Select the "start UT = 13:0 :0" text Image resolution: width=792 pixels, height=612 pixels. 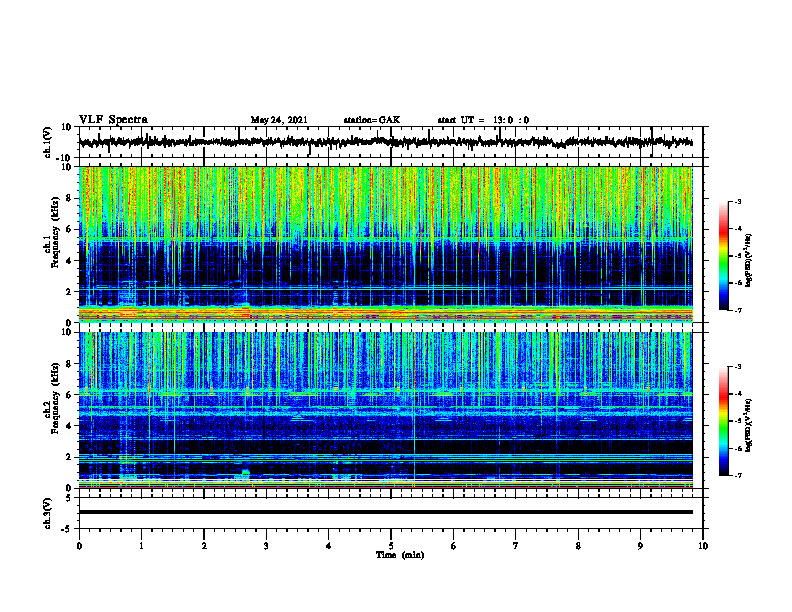pyautogui.click(x=483, y=120)
